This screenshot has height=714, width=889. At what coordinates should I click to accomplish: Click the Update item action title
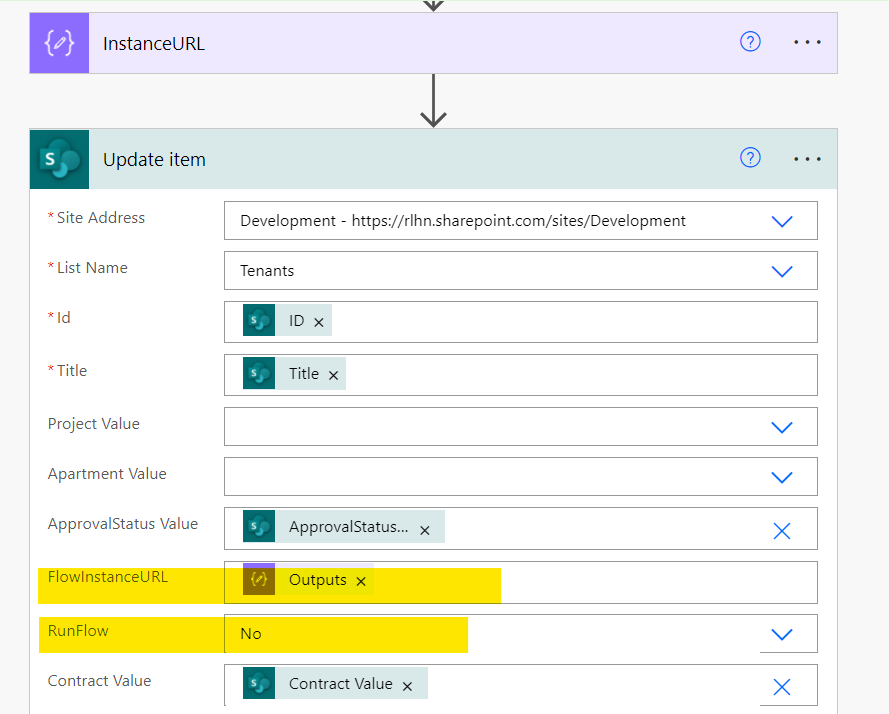(x=154, y=160)
